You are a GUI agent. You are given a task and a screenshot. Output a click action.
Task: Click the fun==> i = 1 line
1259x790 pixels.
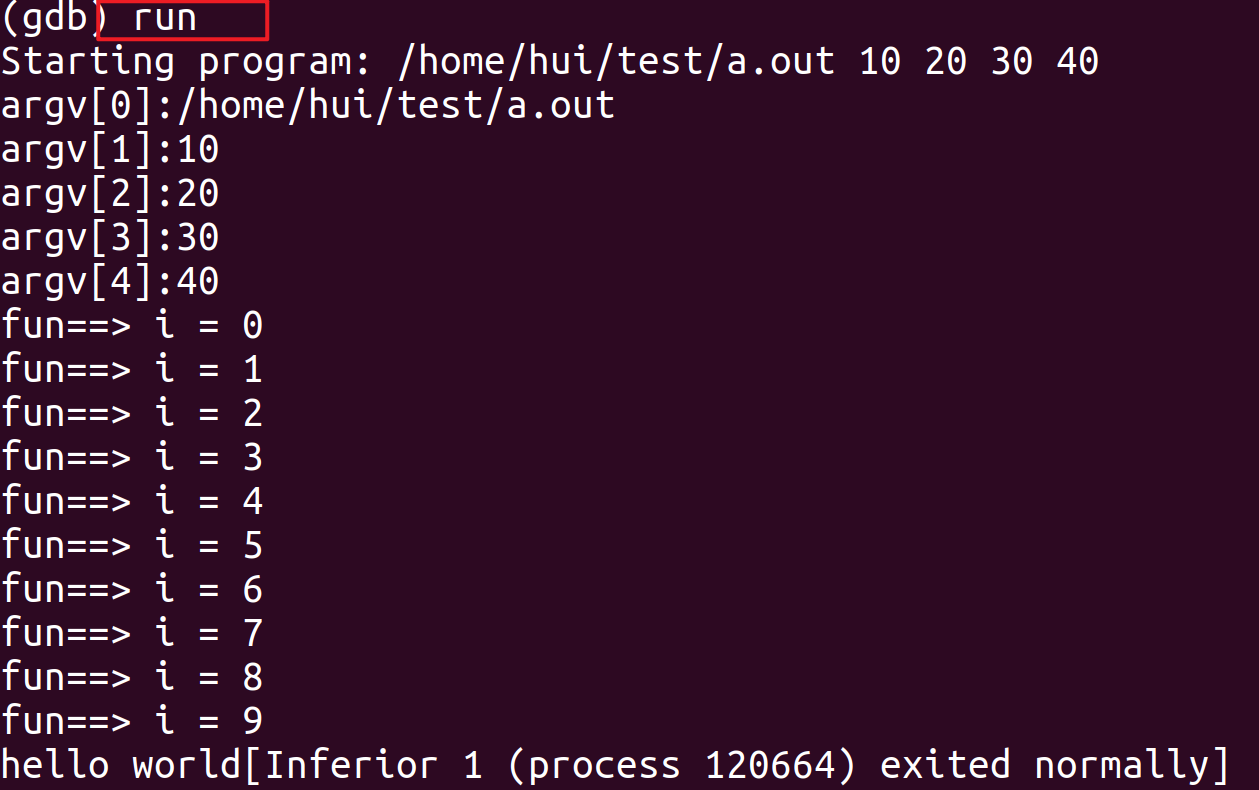point(132,370)
